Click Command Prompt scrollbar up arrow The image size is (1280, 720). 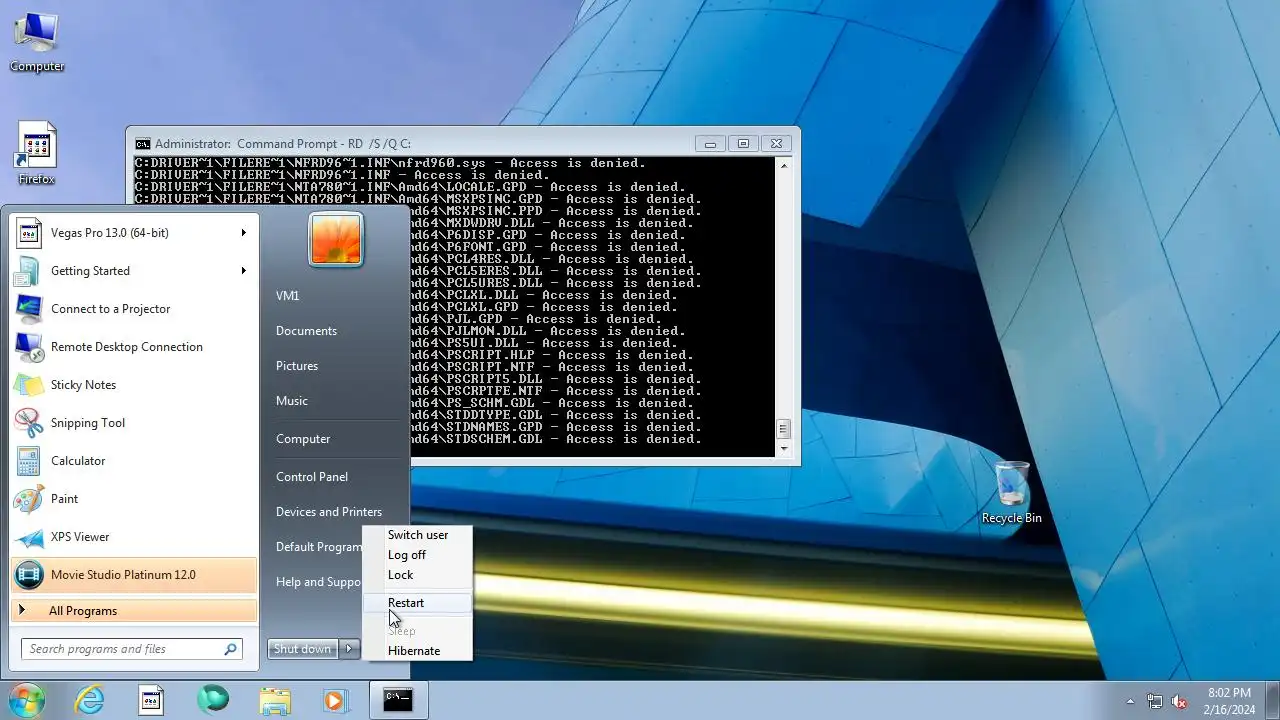[783, 165]
